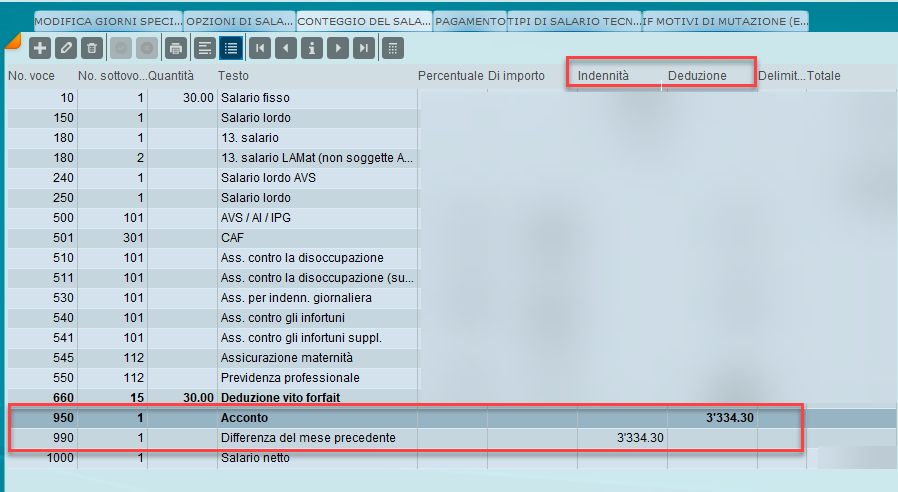This screenshot has height=492, width=898.
Task: Go to next record arrow
Action: point(338,47)
